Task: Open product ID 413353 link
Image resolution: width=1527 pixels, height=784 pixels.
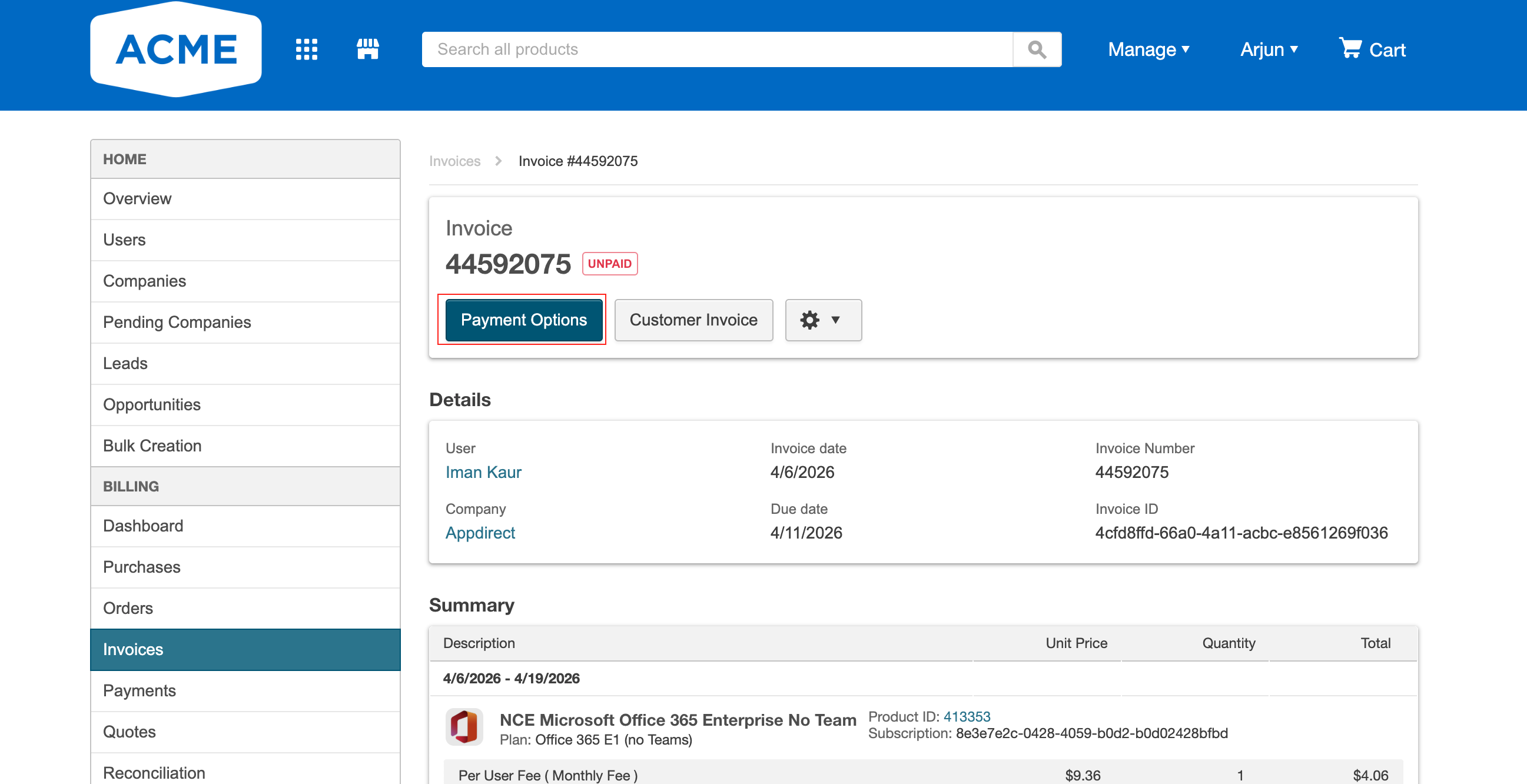Action: coord(967,716)
